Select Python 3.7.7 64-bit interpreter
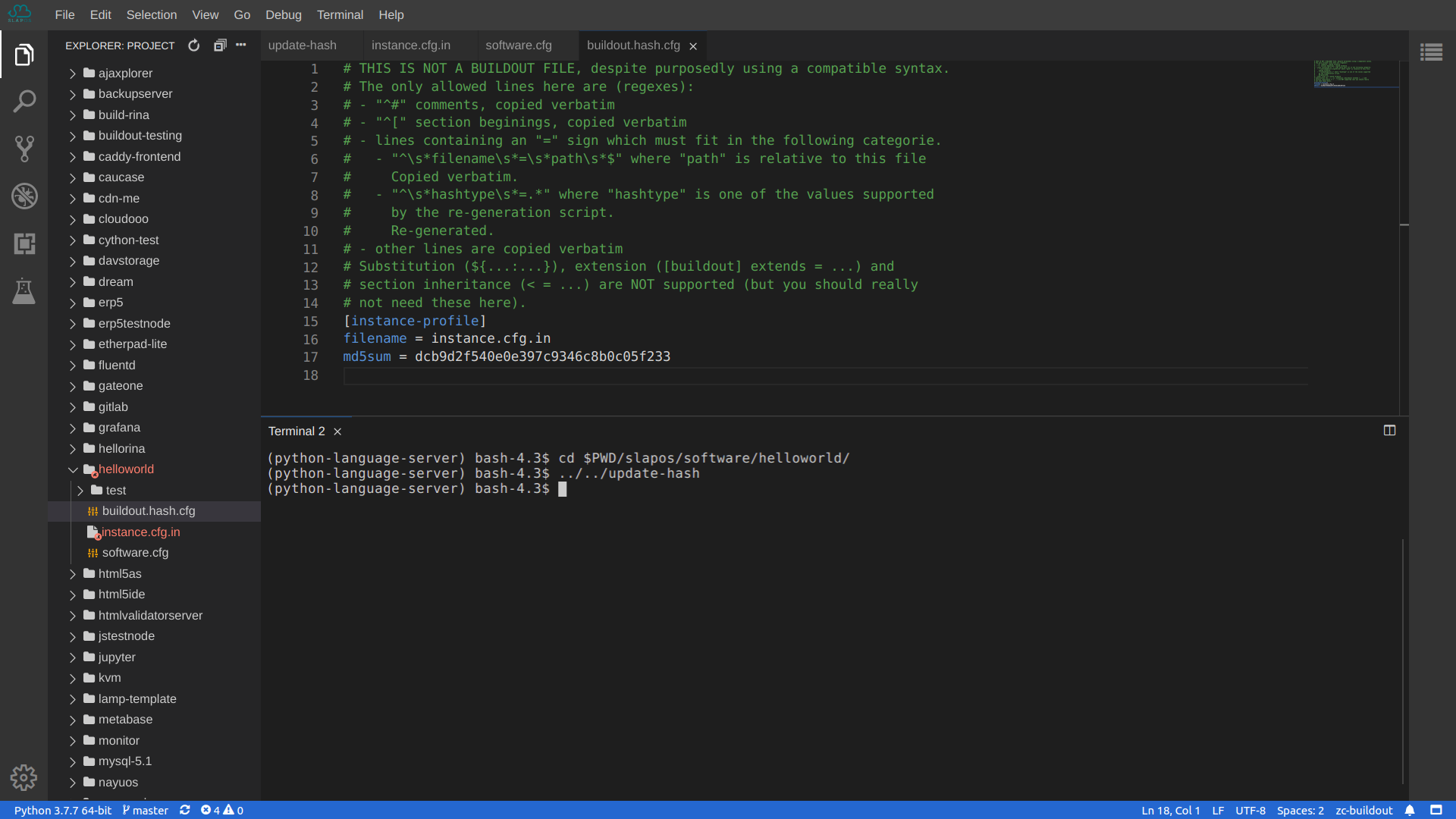This screenshot has width=1456, height=819. (x=62, y=810)
